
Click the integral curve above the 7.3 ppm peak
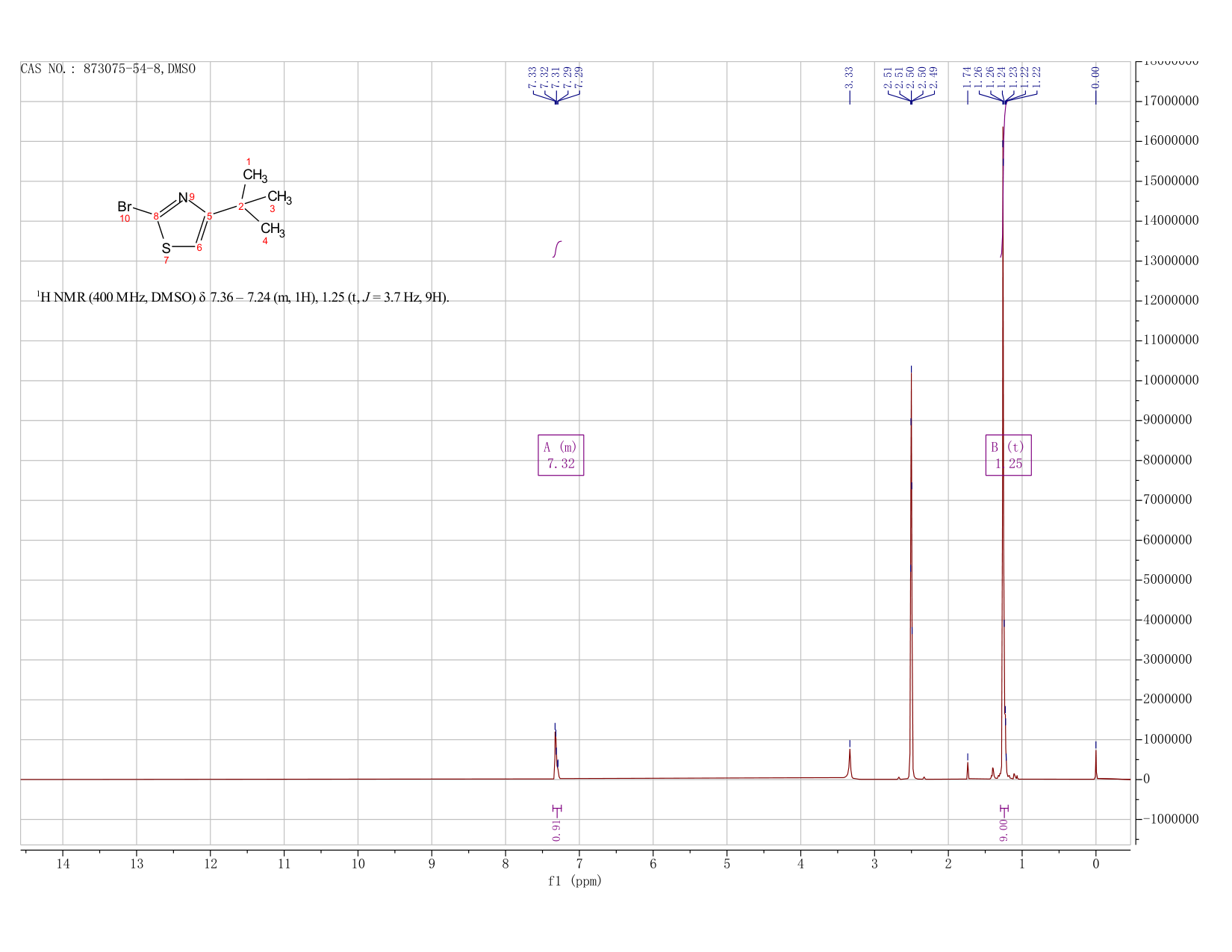pos(557,249)
